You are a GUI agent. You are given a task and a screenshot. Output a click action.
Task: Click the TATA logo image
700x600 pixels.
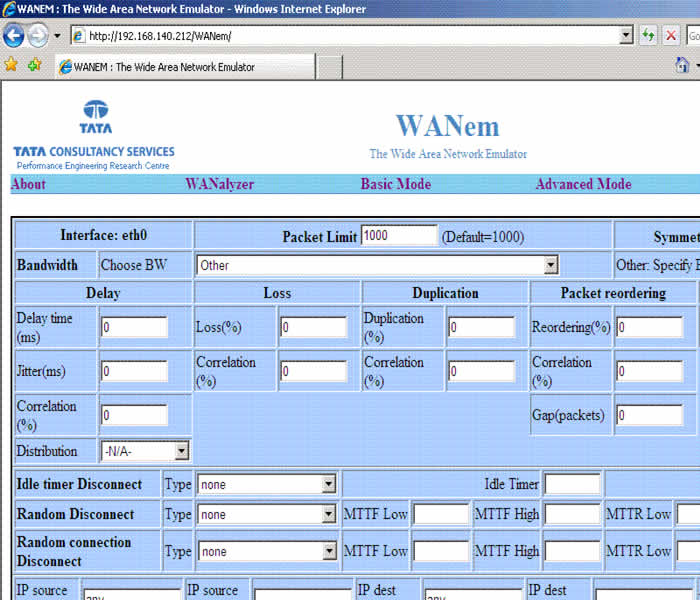(x=95, y=117)
